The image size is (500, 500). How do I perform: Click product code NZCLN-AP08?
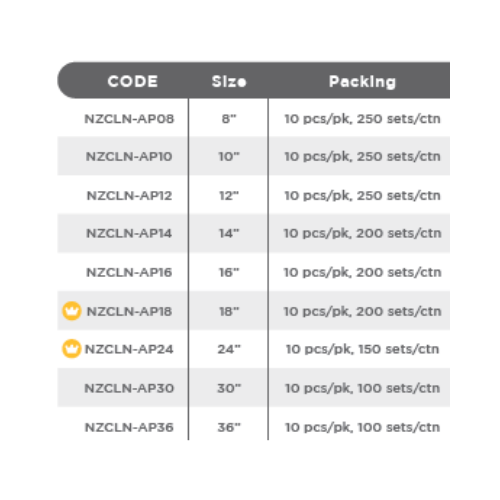(129, 119)
